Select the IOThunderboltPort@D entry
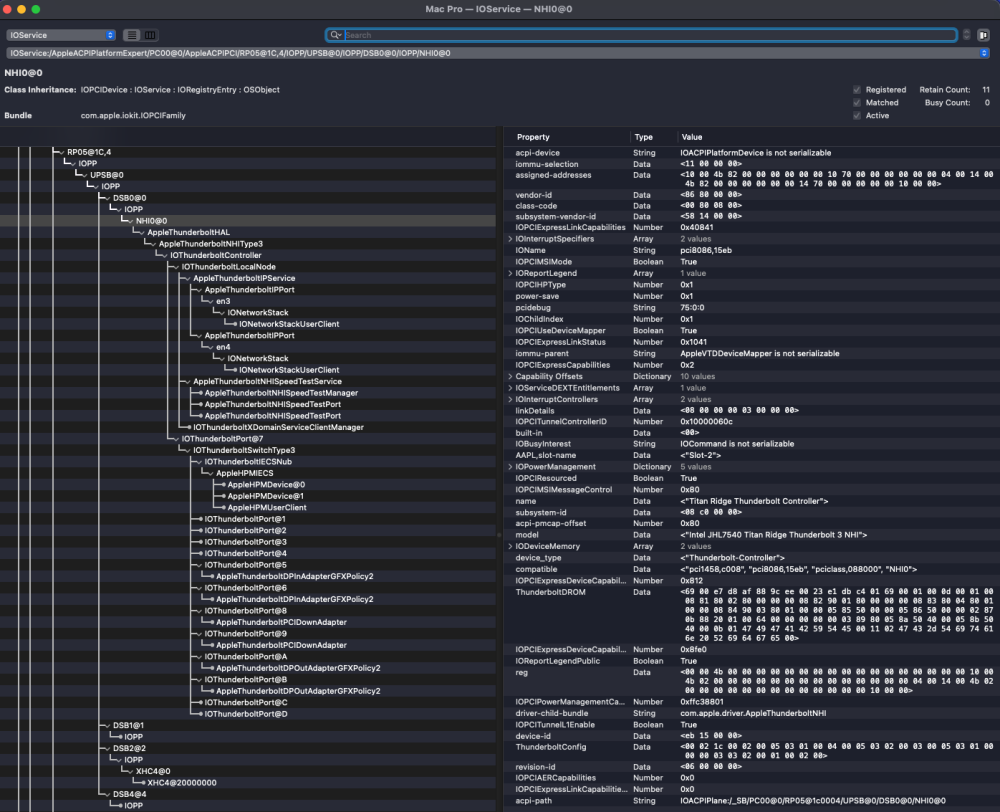This screenshot has height=812, width=1000. point(246,714)
